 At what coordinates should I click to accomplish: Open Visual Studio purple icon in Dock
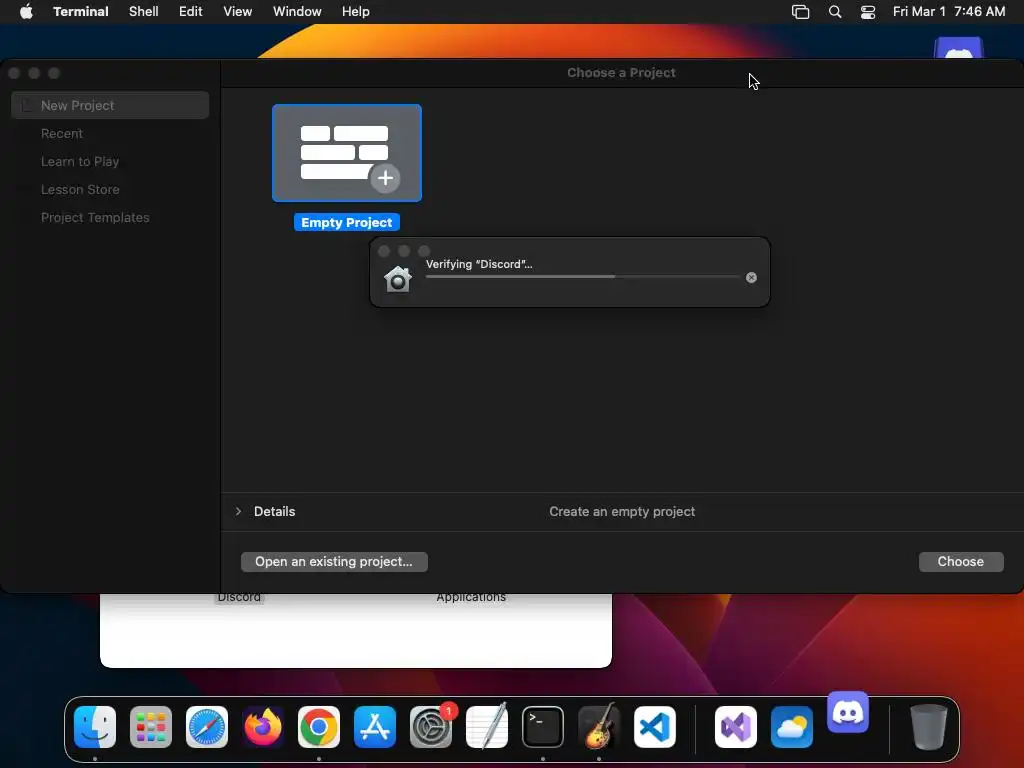[x=736, y=727]
